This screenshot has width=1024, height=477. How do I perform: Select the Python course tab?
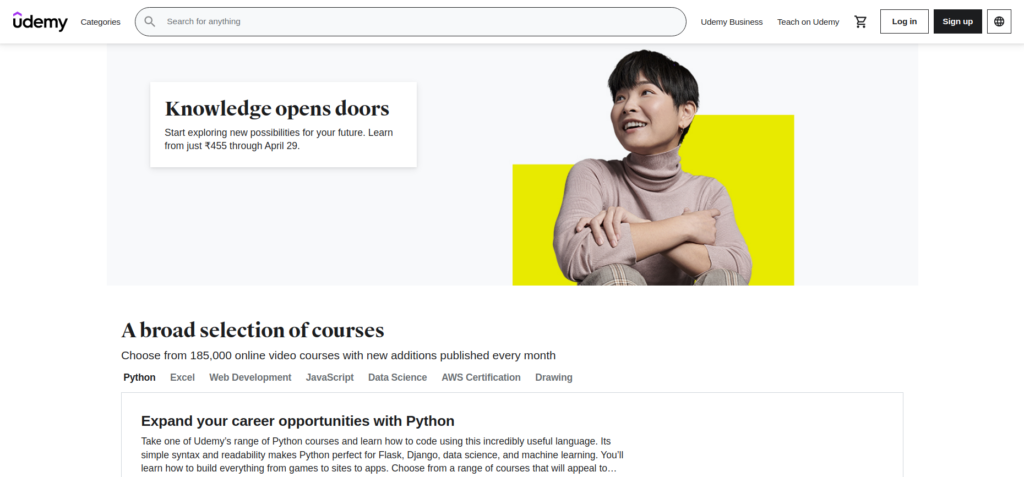(139, 377)
